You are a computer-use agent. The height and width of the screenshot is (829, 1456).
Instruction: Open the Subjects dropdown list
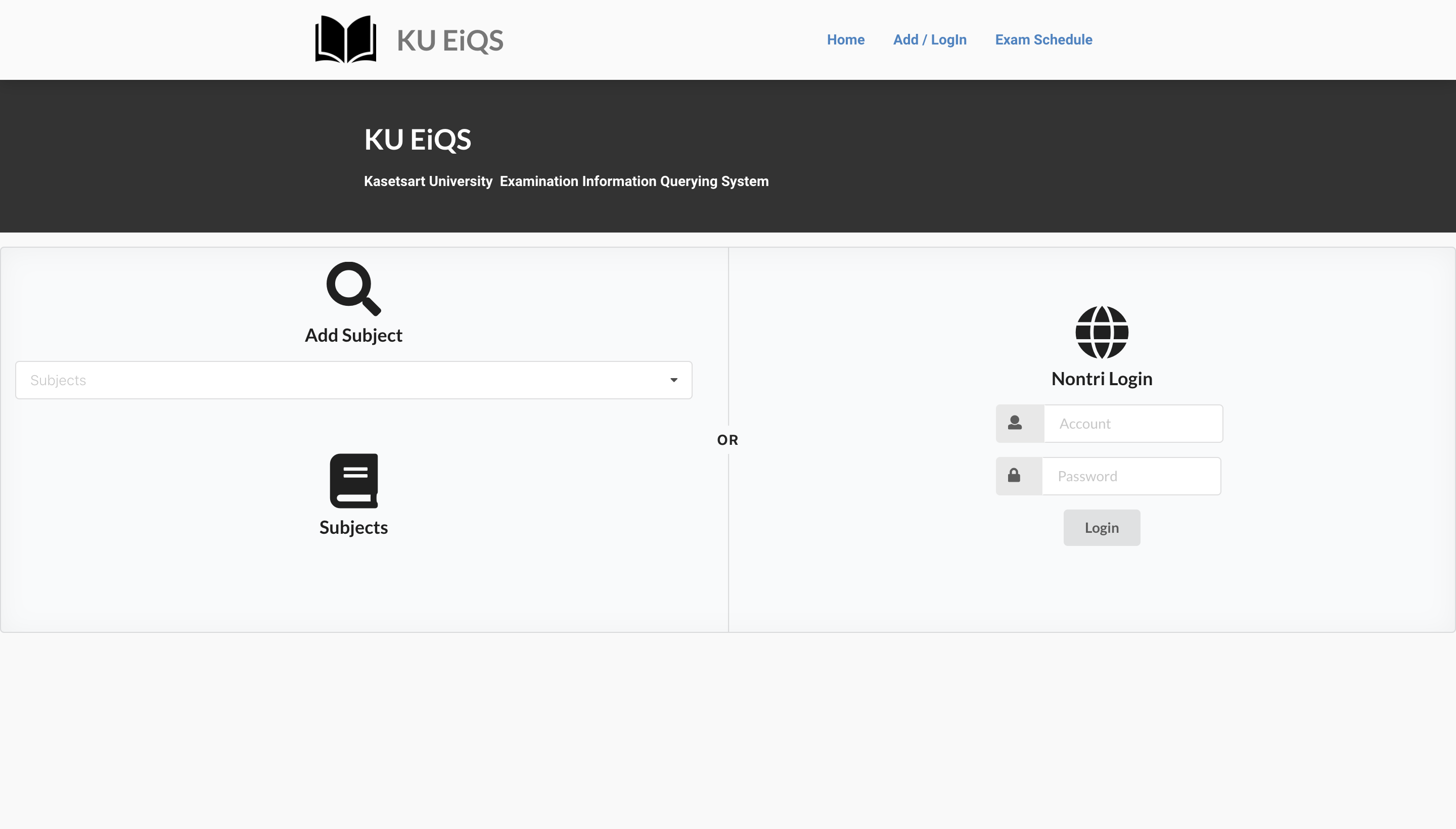(x=353, y=380)
